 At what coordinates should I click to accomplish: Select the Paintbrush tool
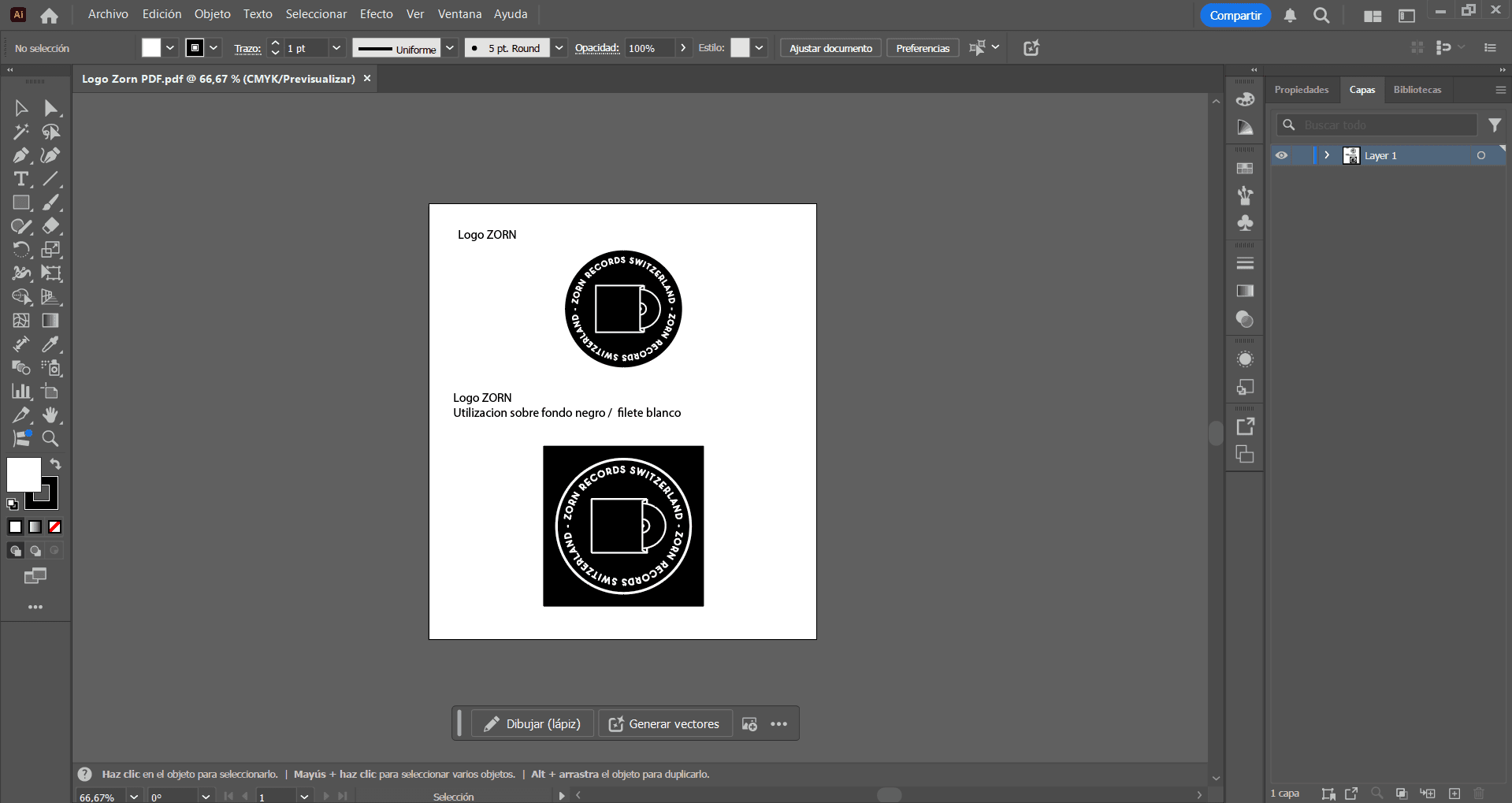pos(51,203)
